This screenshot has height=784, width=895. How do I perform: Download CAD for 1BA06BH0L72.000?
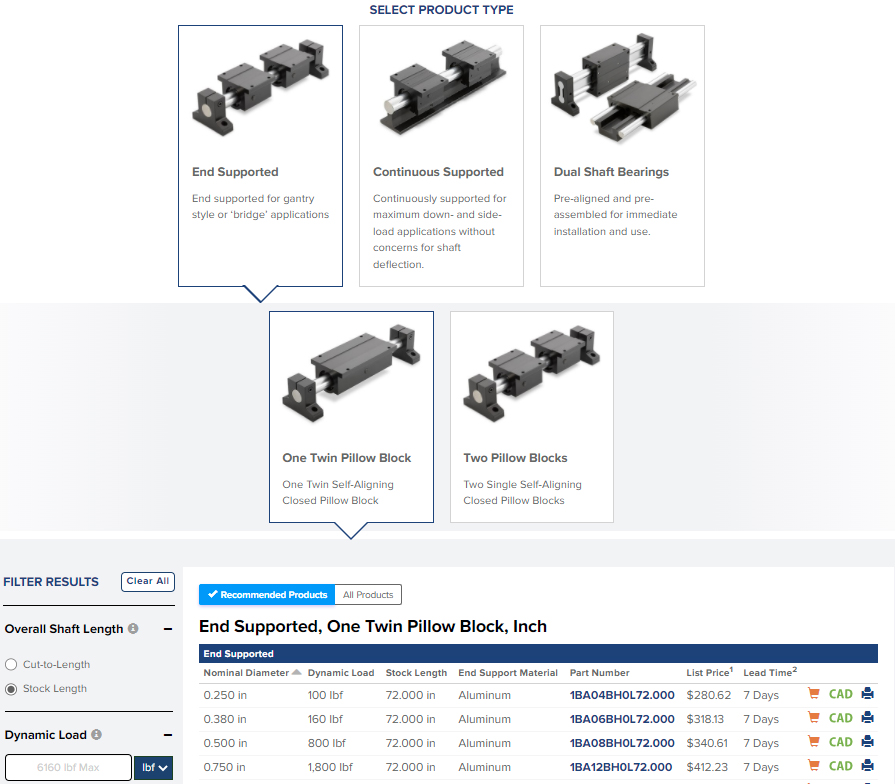click(x=840, y=718)
